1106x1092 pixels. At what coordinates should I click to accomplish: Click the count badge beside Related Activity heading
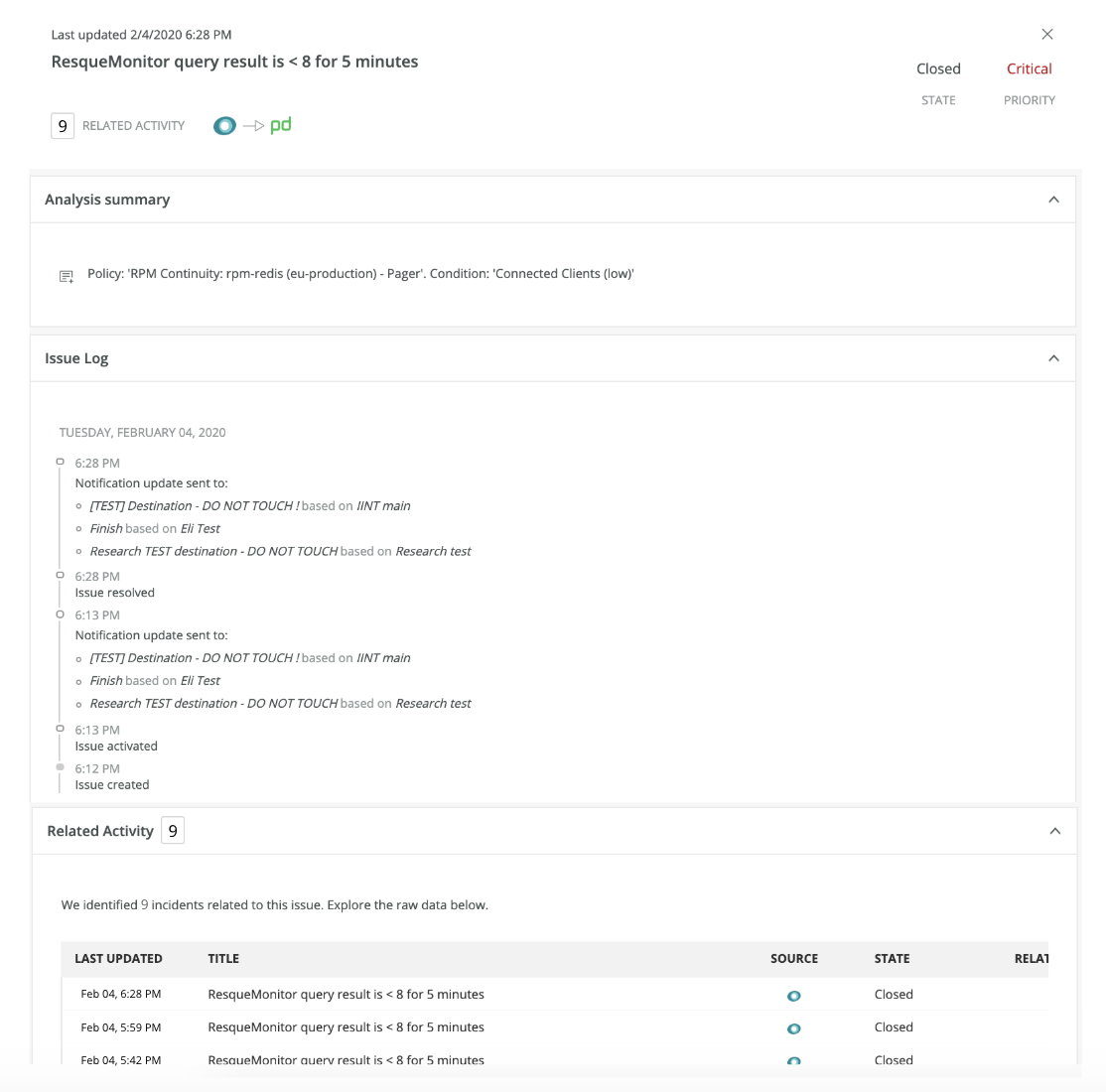pyautogui.click(x=173, y=830)
